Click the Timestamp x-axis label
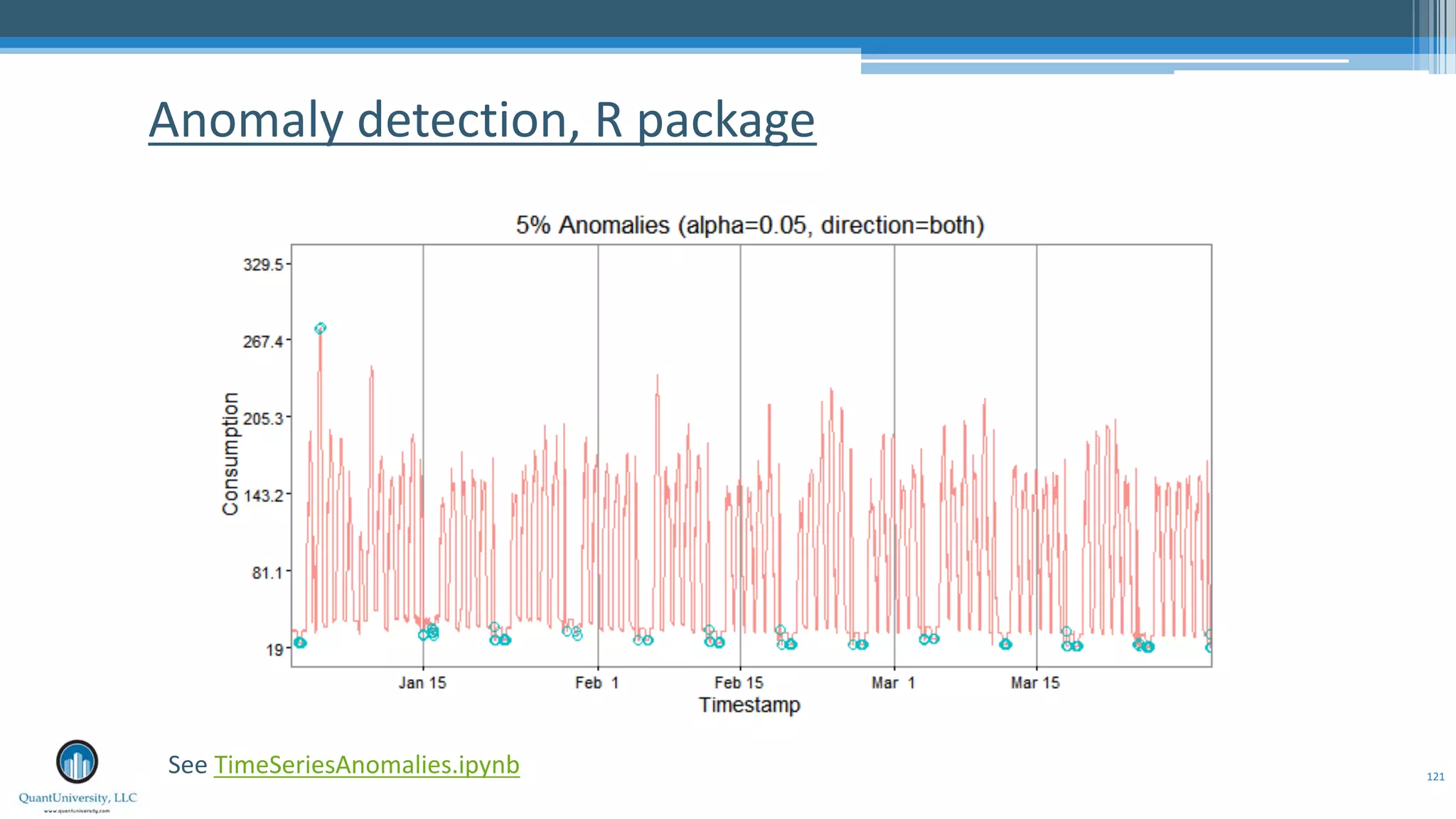 click(x=749, y=705)
